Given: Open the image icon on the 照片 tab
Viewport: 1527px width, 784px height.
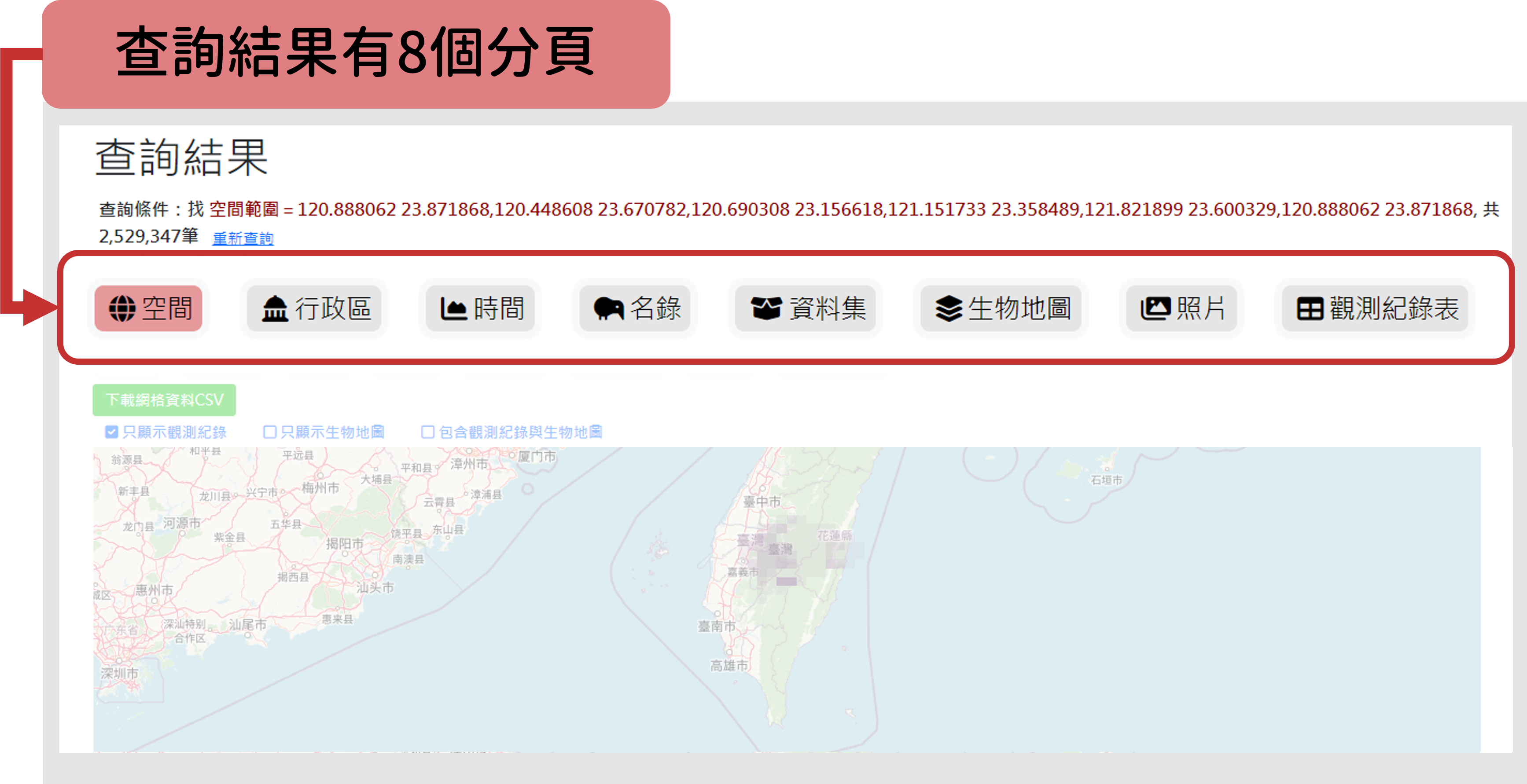Looking at the screenshot, I should 1156,308.
